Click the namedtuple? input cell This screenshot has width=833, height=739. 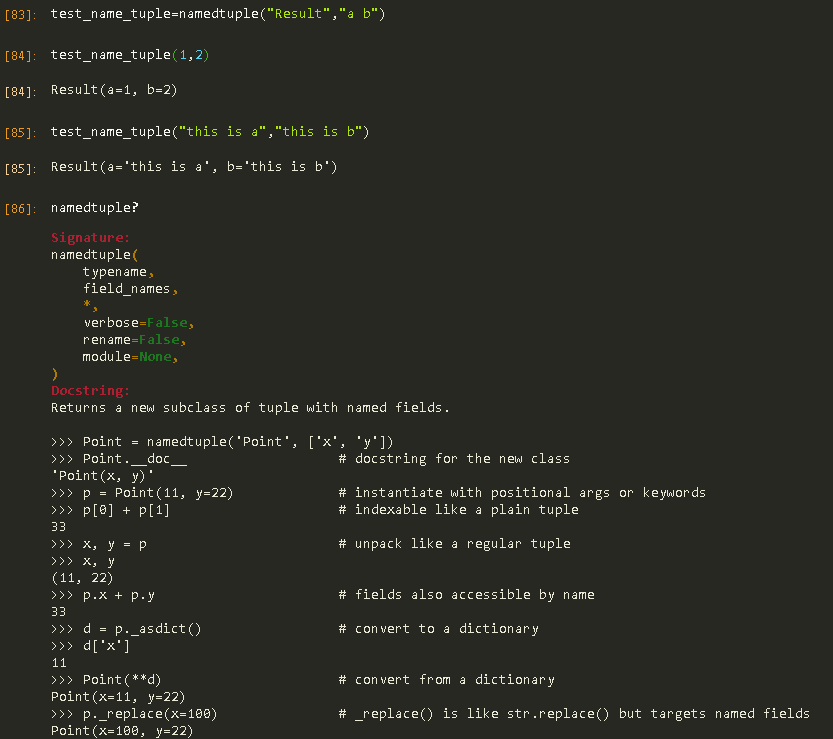95,208
